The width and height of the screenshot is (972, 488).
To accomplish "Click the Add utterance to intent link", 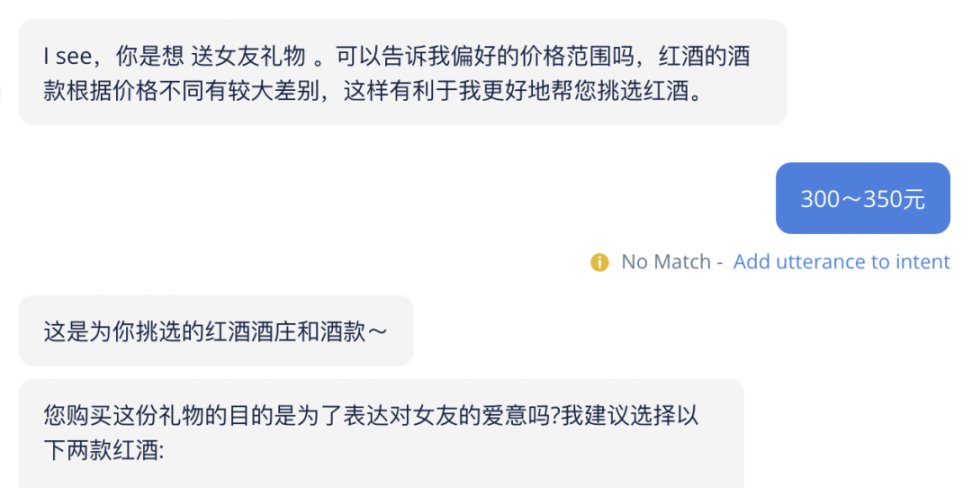I will [x=841, y=262].
